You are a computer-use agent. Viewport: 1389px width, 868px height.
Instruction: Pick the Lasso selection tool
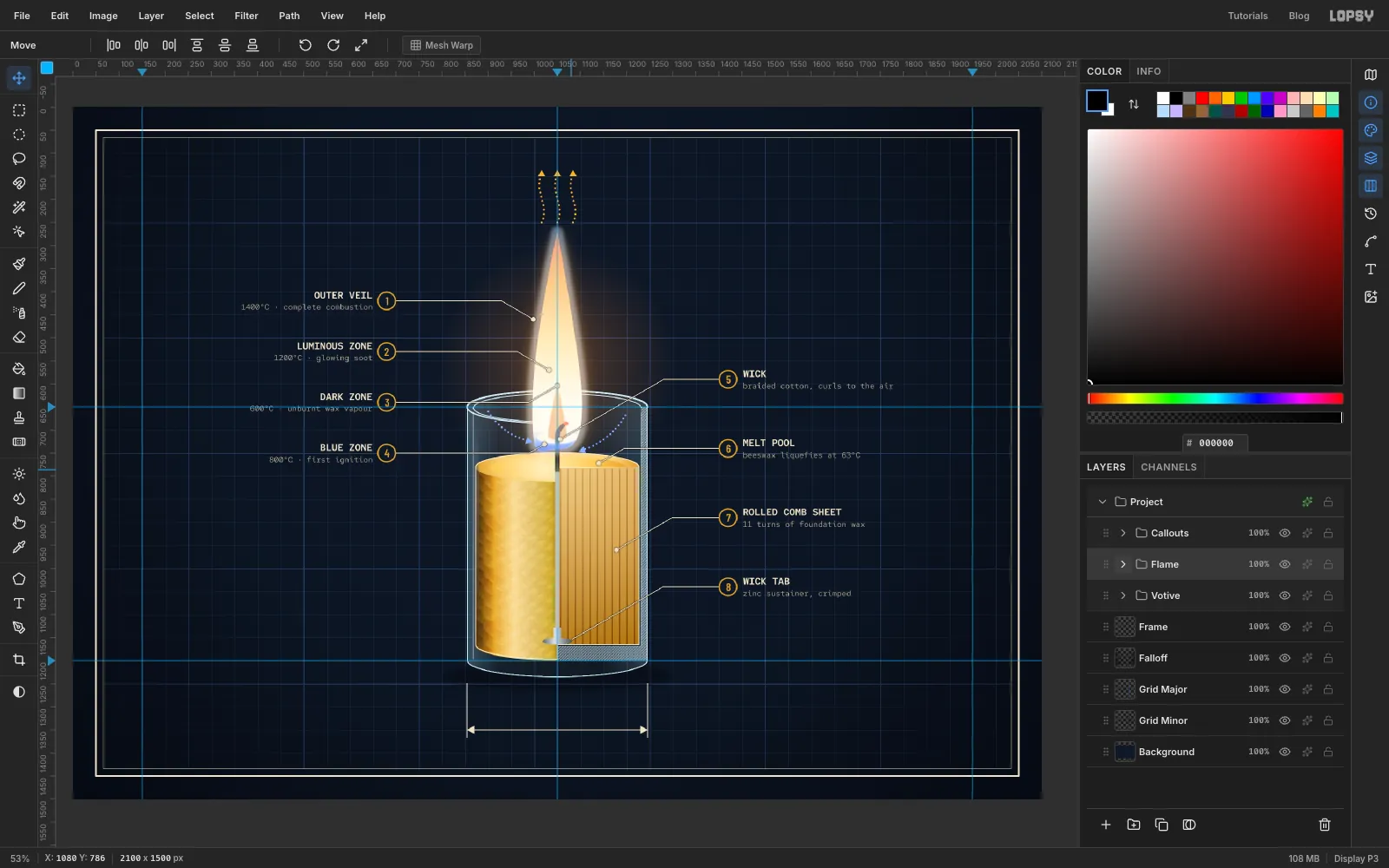coord(19,159)
